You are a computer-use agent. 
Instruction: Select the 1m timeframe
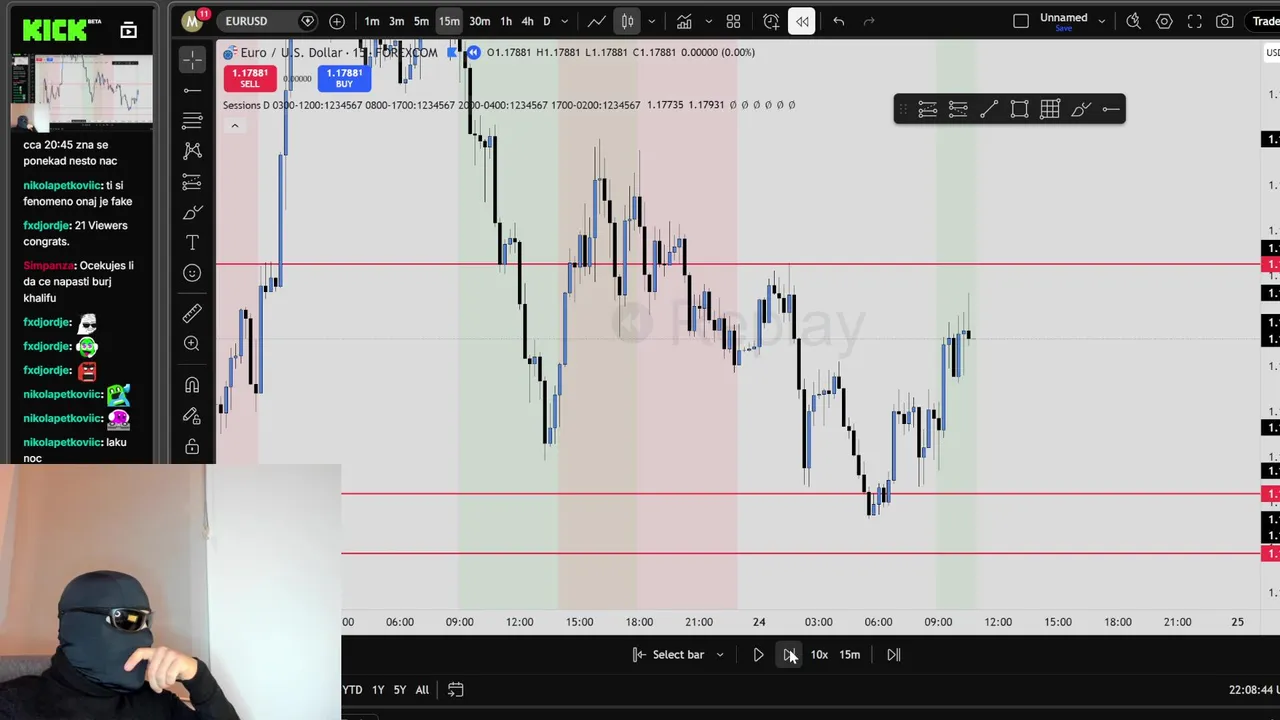372,21
